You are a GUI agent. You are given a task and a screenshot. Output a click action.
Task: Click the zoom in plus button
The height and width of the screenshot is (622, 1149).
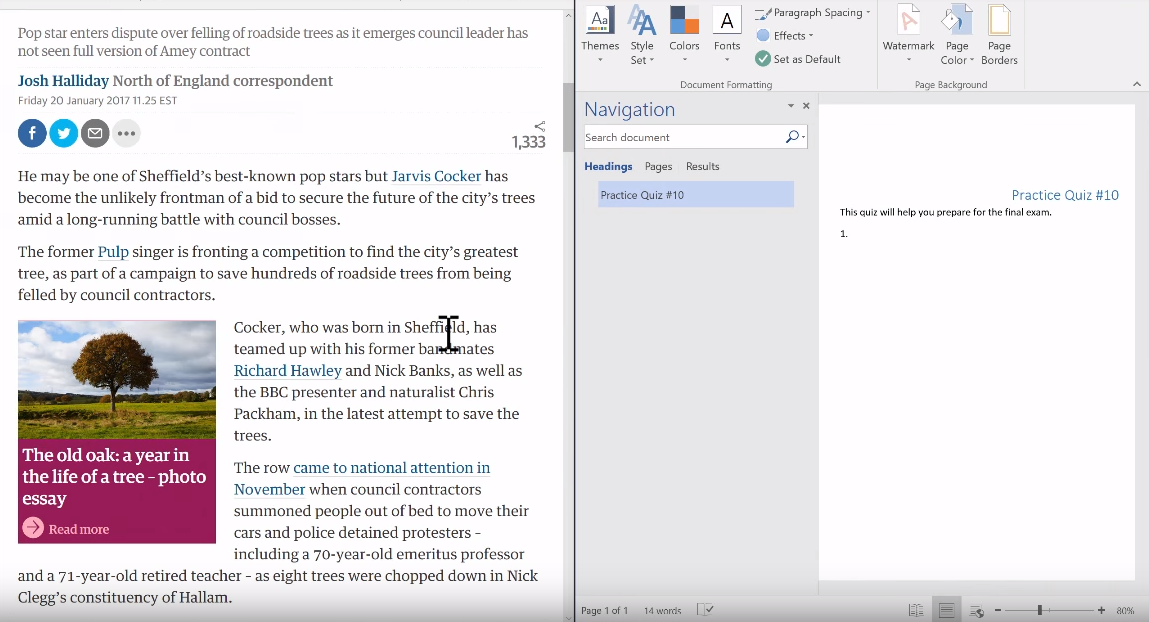(1101, 610)
